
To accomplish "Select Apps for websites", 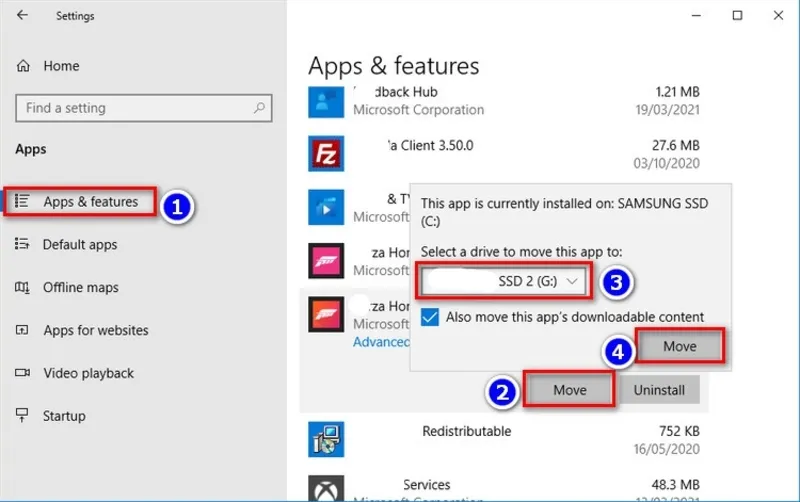I will pyautogui.click(x=95, y=331).
